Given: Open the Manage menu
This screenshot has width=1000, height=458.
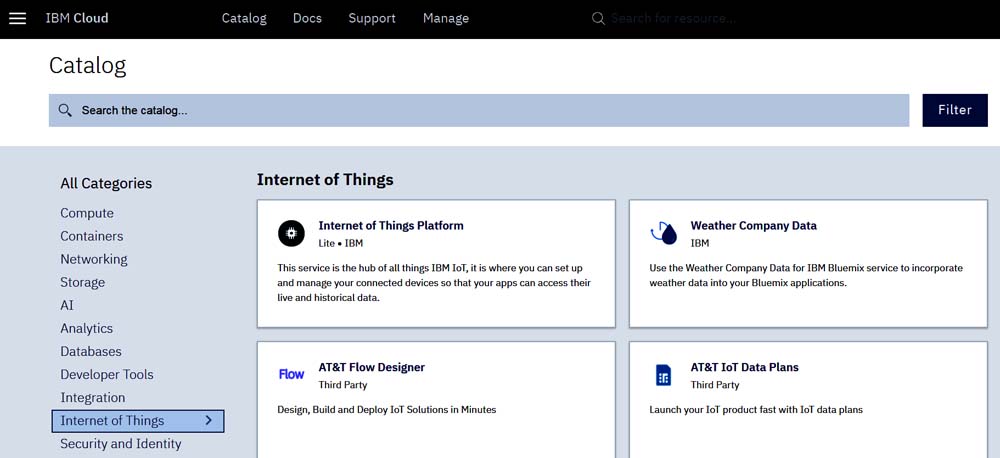Looking at the screenshot, I should tap(445, 18).
